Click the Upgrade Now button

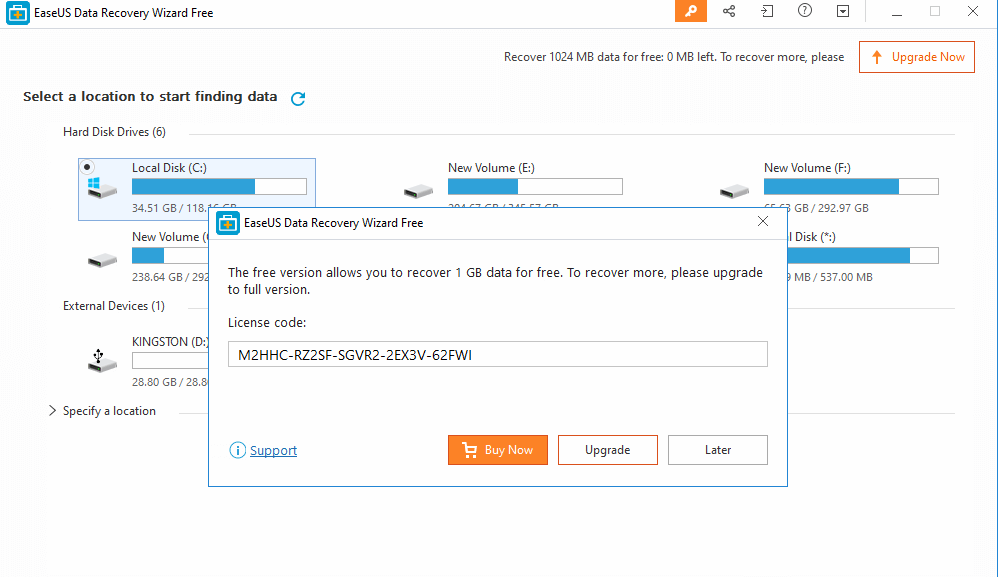click(x=917, y=57)
